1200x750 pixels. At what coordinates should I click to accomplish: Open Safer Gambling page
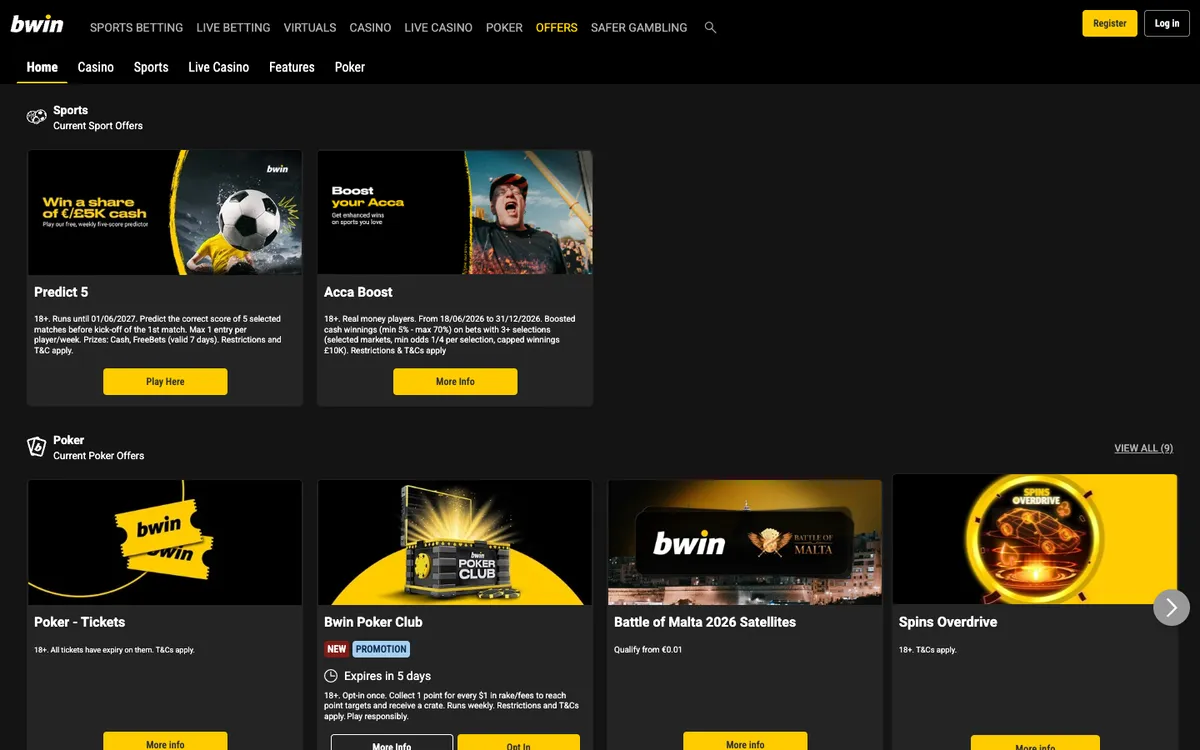(x=639, y=28)
